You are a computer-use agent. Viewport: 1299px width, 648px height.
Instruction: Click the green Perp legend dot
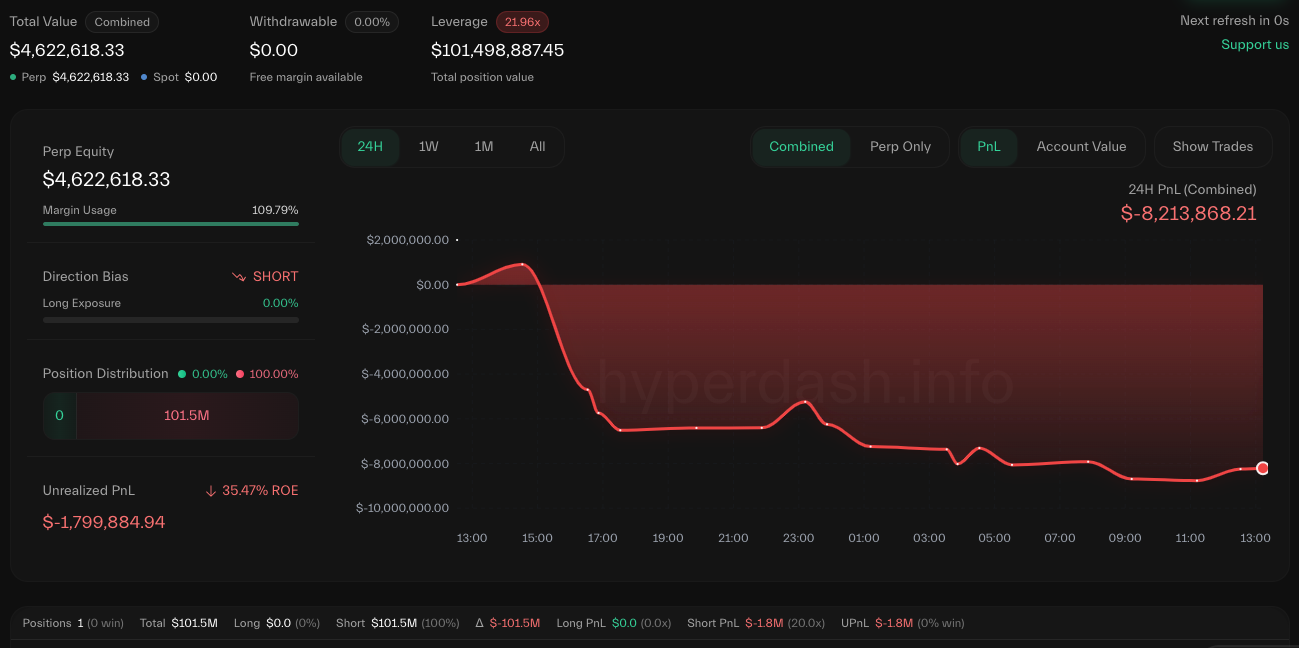(13, 77)
